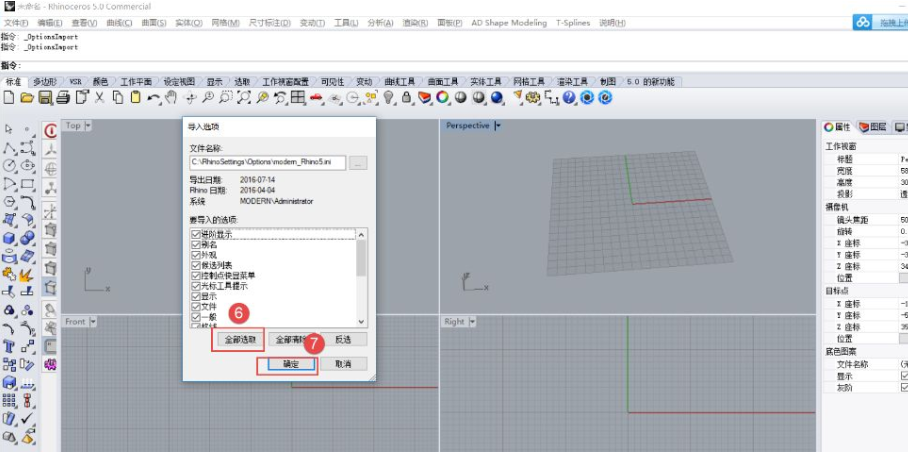Click the blue render sphere icon

[x=497, y=97]
